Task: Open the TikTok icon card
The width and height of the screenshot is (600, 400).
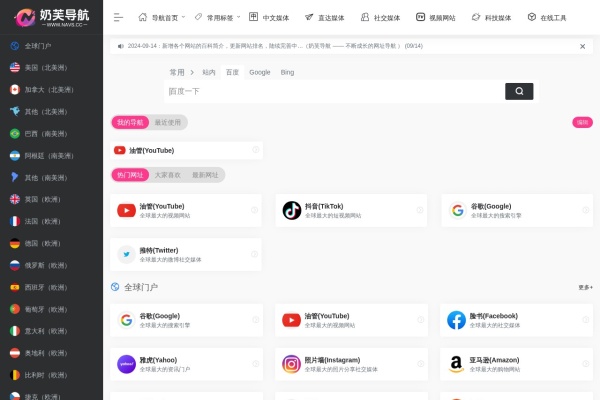Action: (292, 210)
